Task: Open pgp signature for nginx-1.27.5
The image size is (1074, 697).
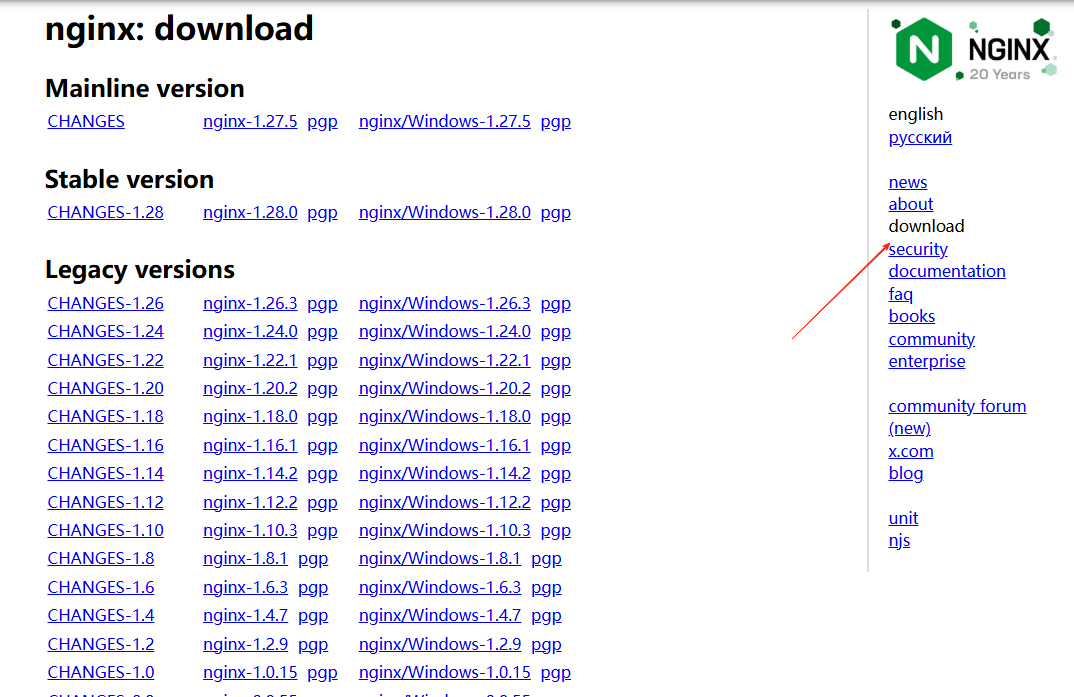Action: click(323, 123)
